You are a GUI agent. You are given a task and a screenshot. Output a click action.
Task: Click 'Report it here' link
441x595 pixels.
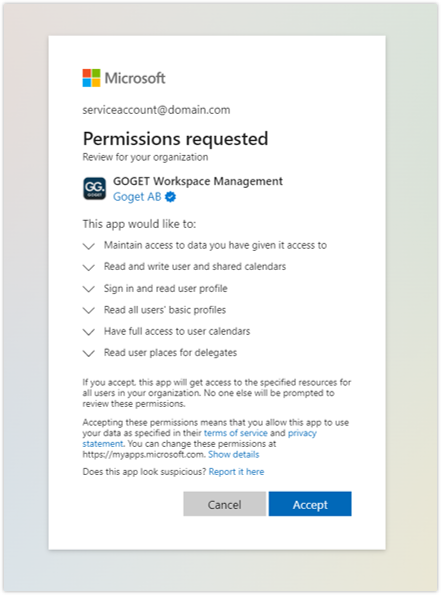click(236, 472)
